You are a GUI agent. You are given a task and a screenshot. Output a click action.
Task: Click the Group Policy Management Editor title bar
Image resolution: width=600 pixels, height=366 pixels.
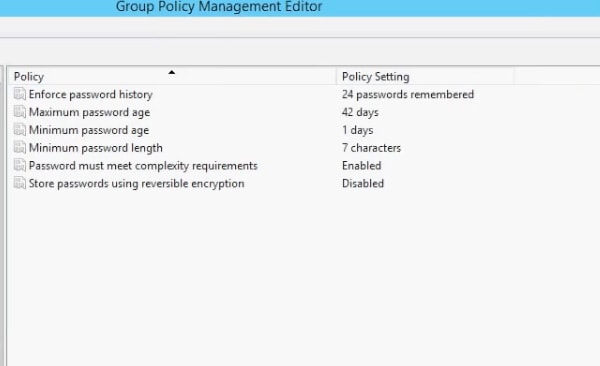tap(300, 8)
